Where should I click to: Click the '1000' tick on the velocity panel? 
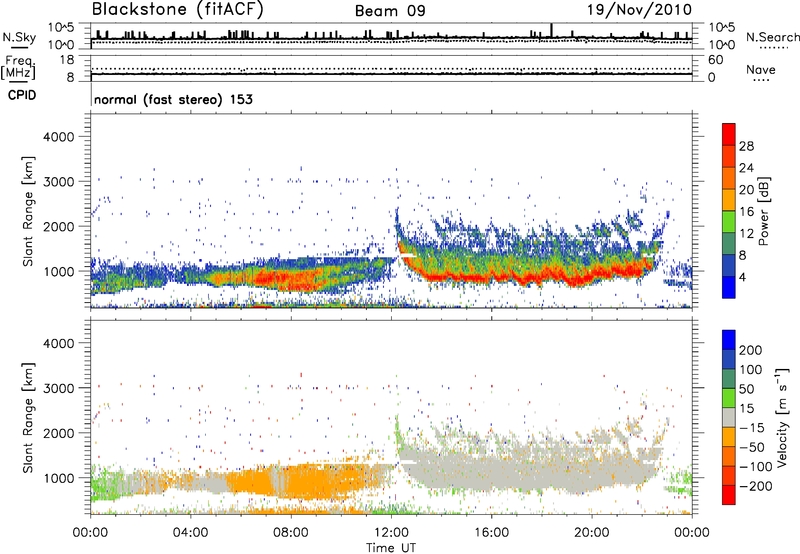(58, 478)
